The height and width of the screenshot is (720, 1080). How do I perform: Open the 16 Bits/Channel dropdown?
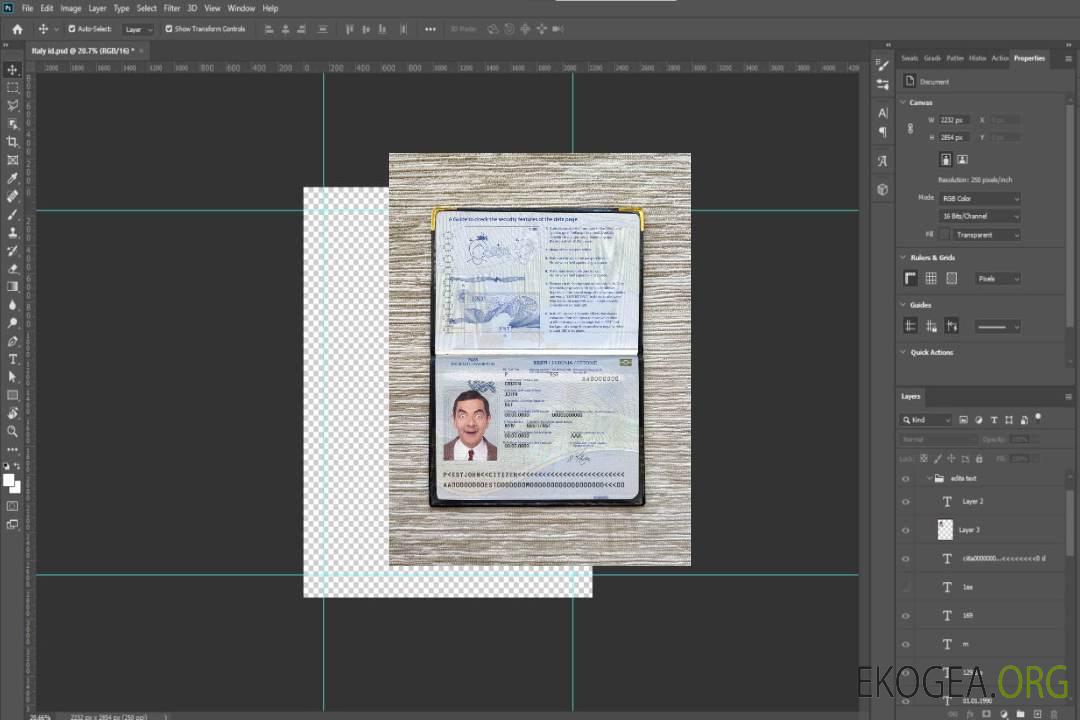tap(980, 216)
